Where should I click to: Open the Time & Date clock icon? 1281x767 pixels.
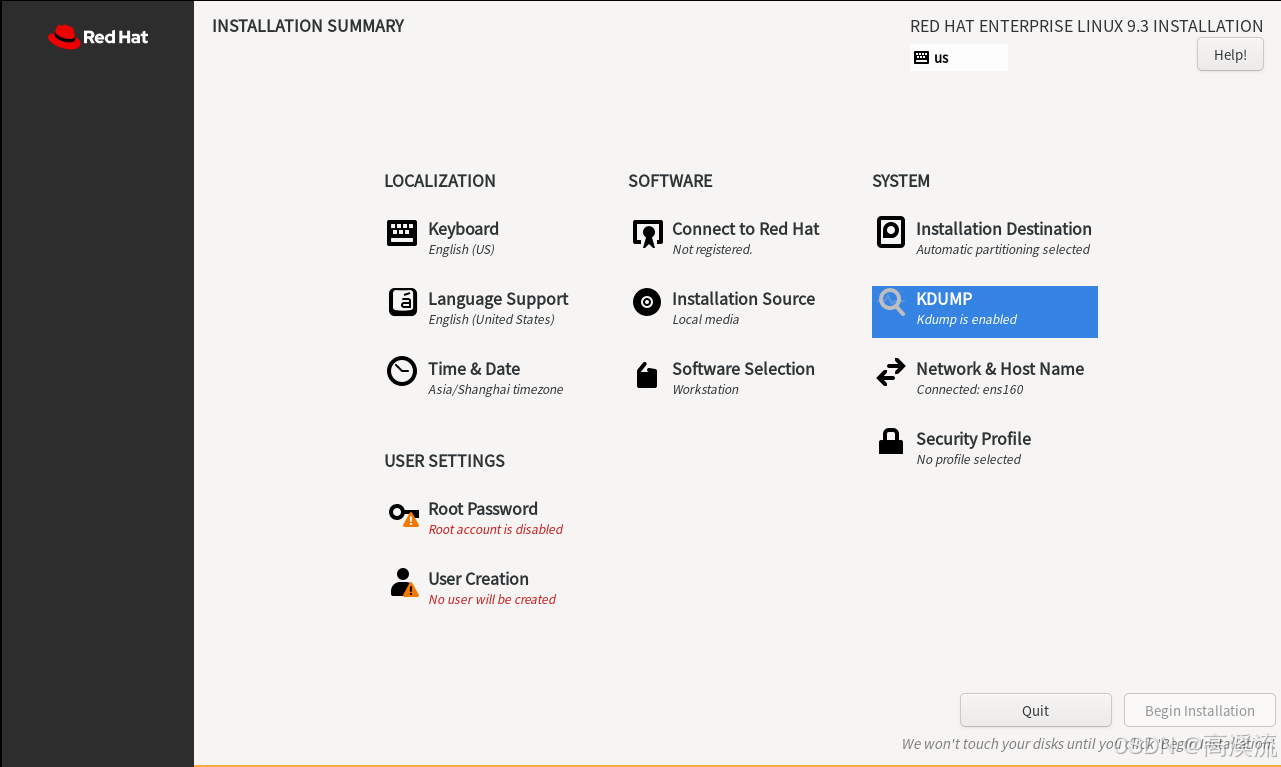click(402, 371)
